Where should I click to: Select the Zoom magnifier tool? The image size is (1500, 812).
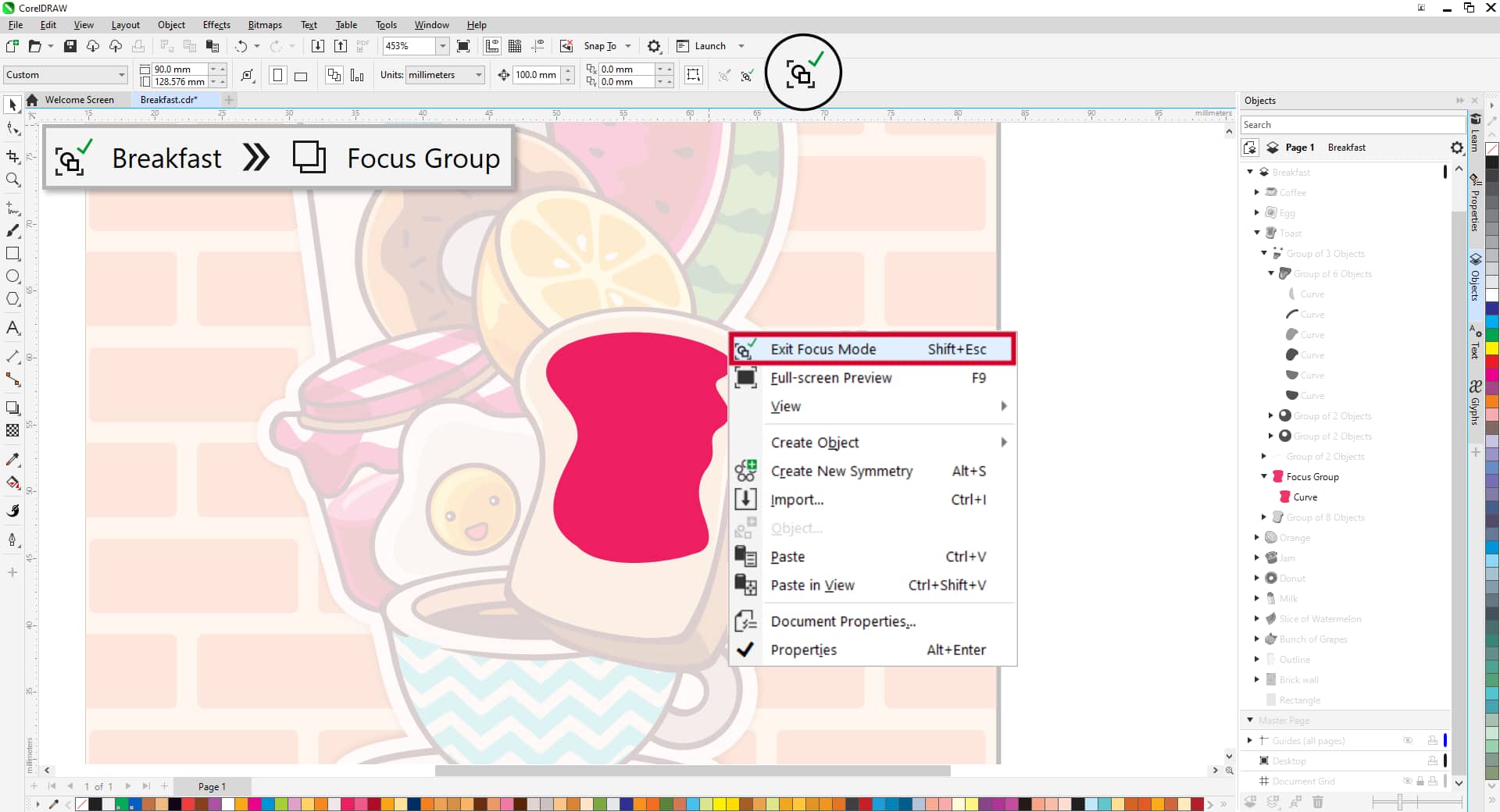tap(12, 180)
